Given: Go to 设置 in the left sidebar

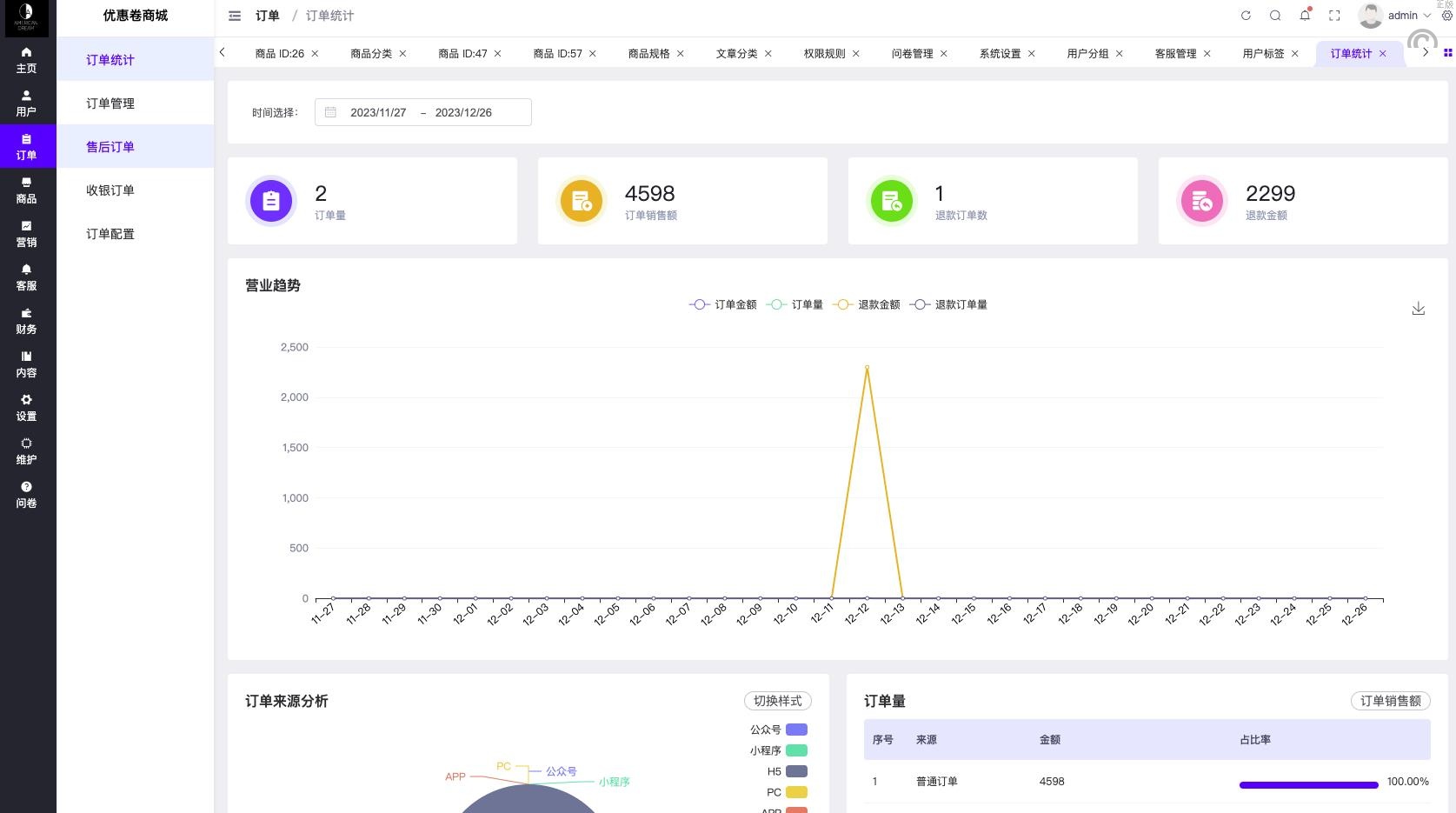Looking at the screenshot, I should [27, 408].
